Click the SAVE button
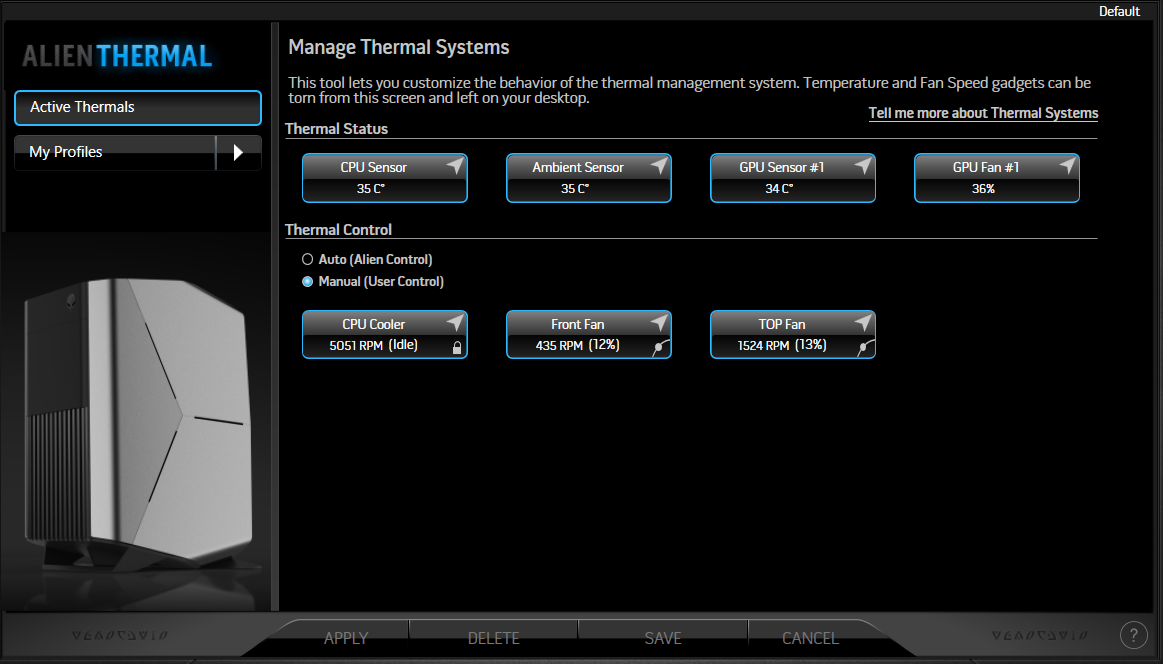Screen dimensions: 1163x664 pyautogui.click(x=663, y=638)
